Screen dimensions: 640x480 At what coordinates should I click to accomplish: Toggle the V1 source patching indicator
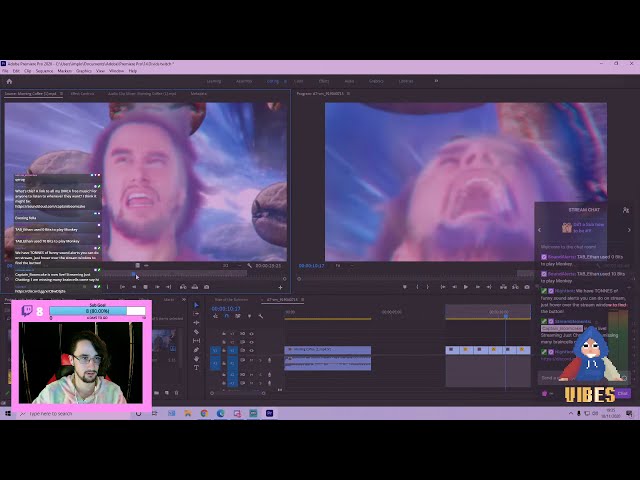pos(216,350)
